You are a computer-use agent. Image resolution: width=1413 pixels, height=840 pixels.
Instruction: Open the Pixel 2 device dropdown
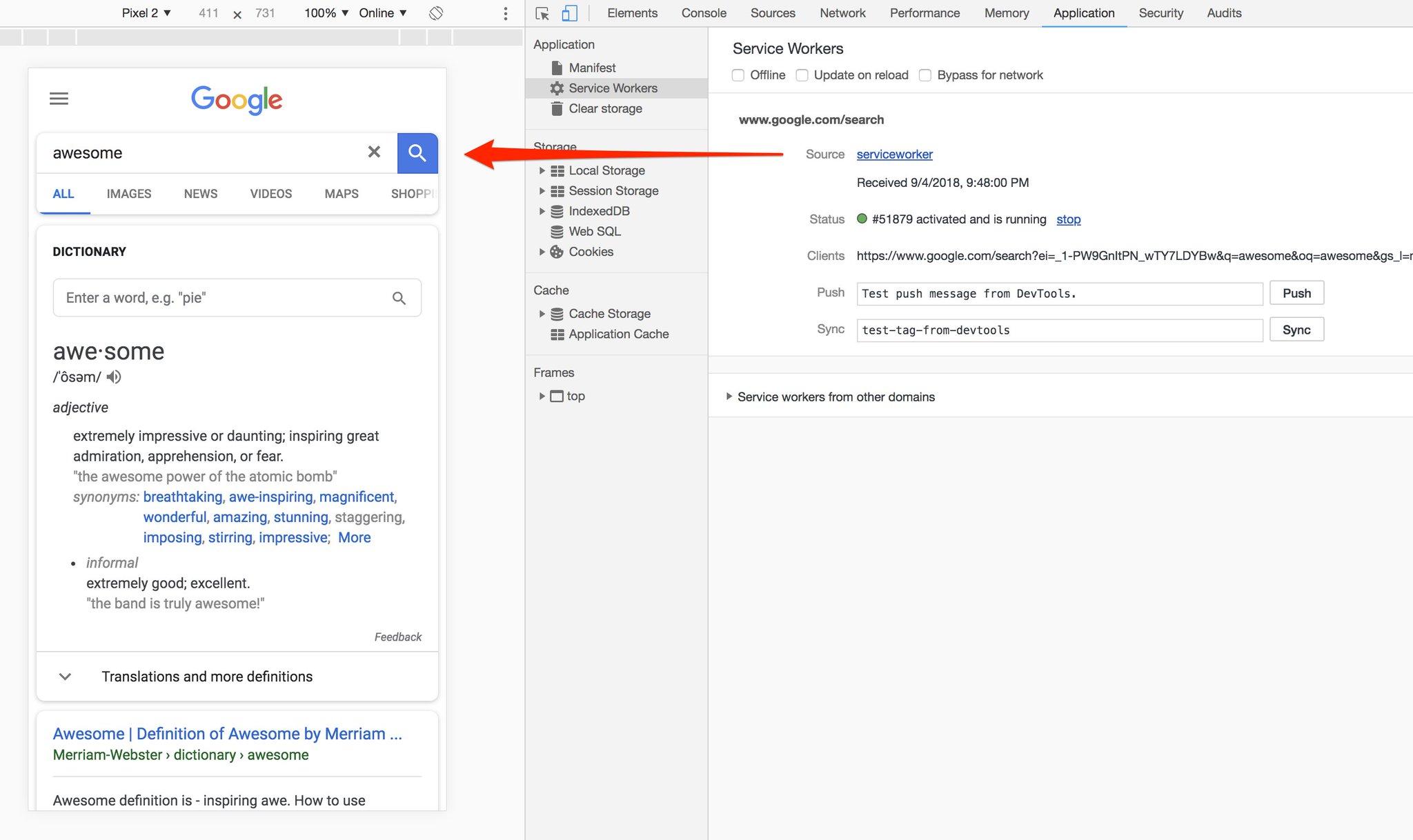[x=146, y=13]
